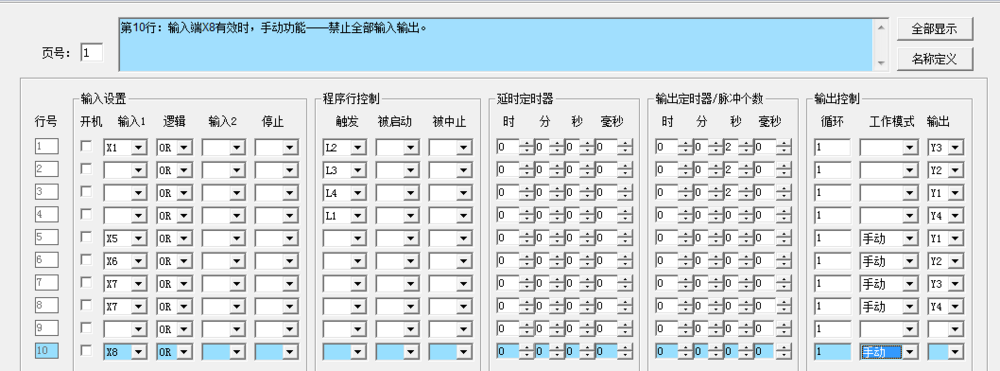Click 循环 field in row 9
Screen dimensions: 1000x371
tap(832, 329)
